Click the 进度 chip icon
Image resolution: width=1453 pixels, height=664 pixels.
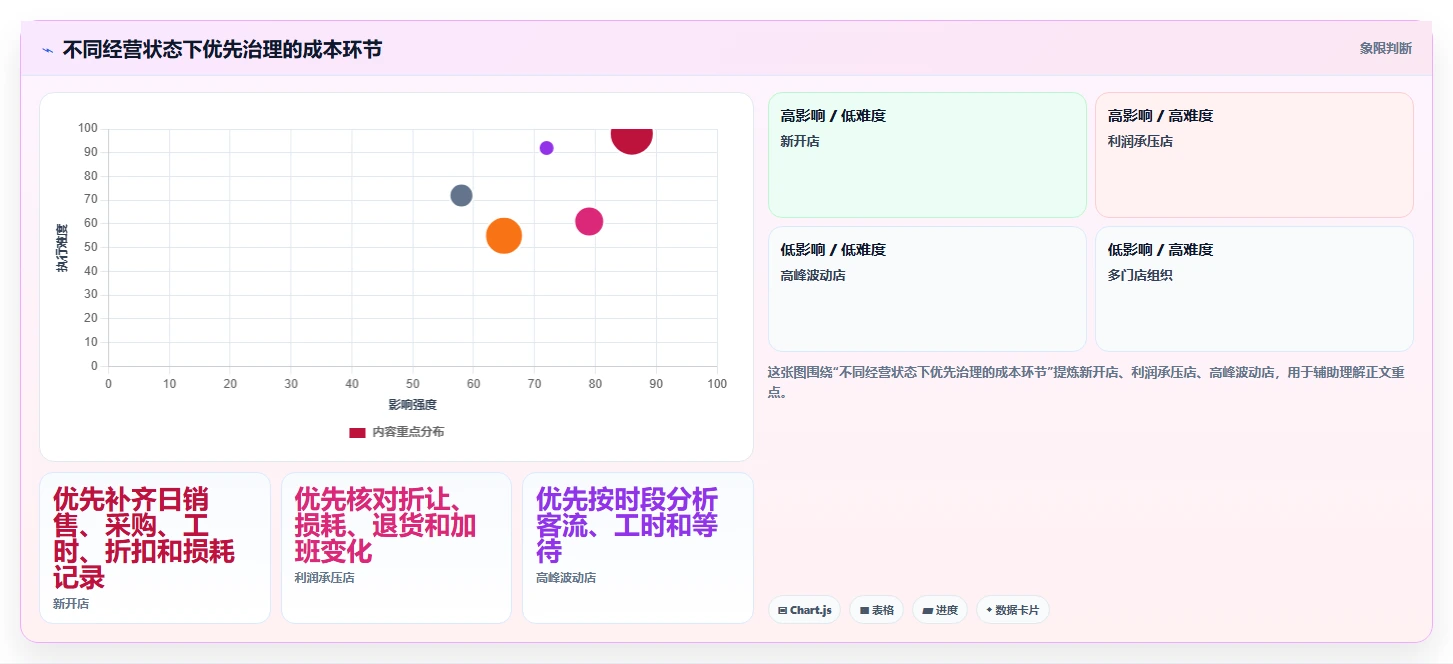pyautogui.click(x=927, y=610)
